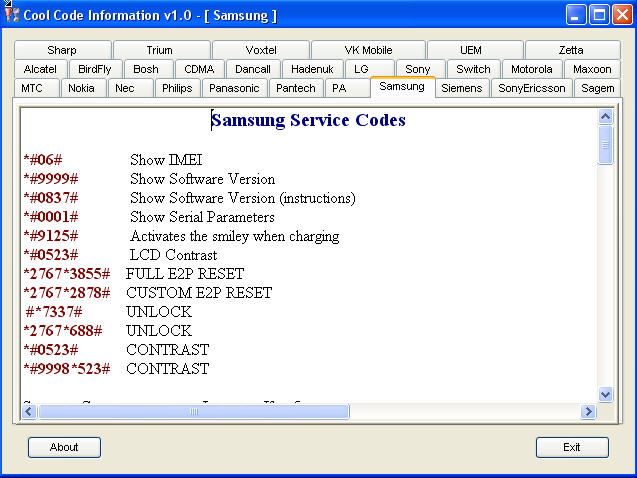
Task: Click 'Show Serial Parameters' text
Action: 202,217
